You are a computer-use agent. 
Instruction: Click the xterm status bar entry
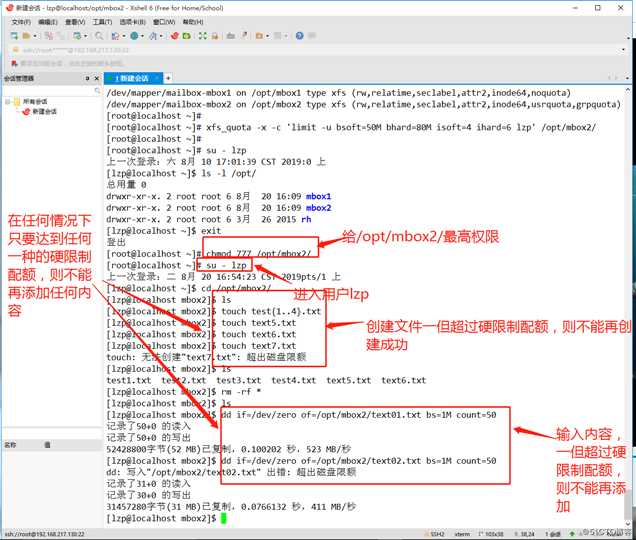[x=462, y=534]
